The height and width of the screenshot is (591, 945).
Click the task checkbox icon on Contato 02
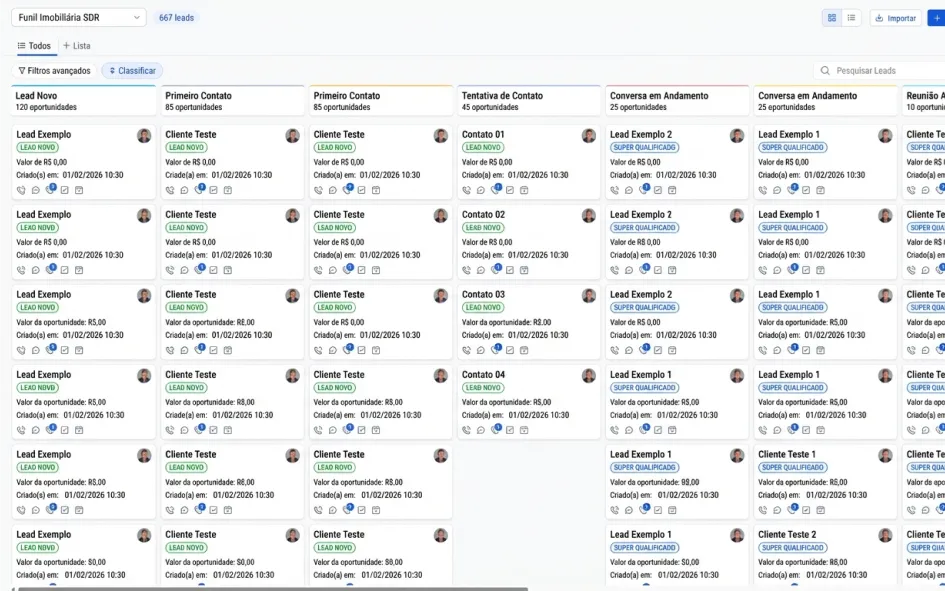click(510, 270)
